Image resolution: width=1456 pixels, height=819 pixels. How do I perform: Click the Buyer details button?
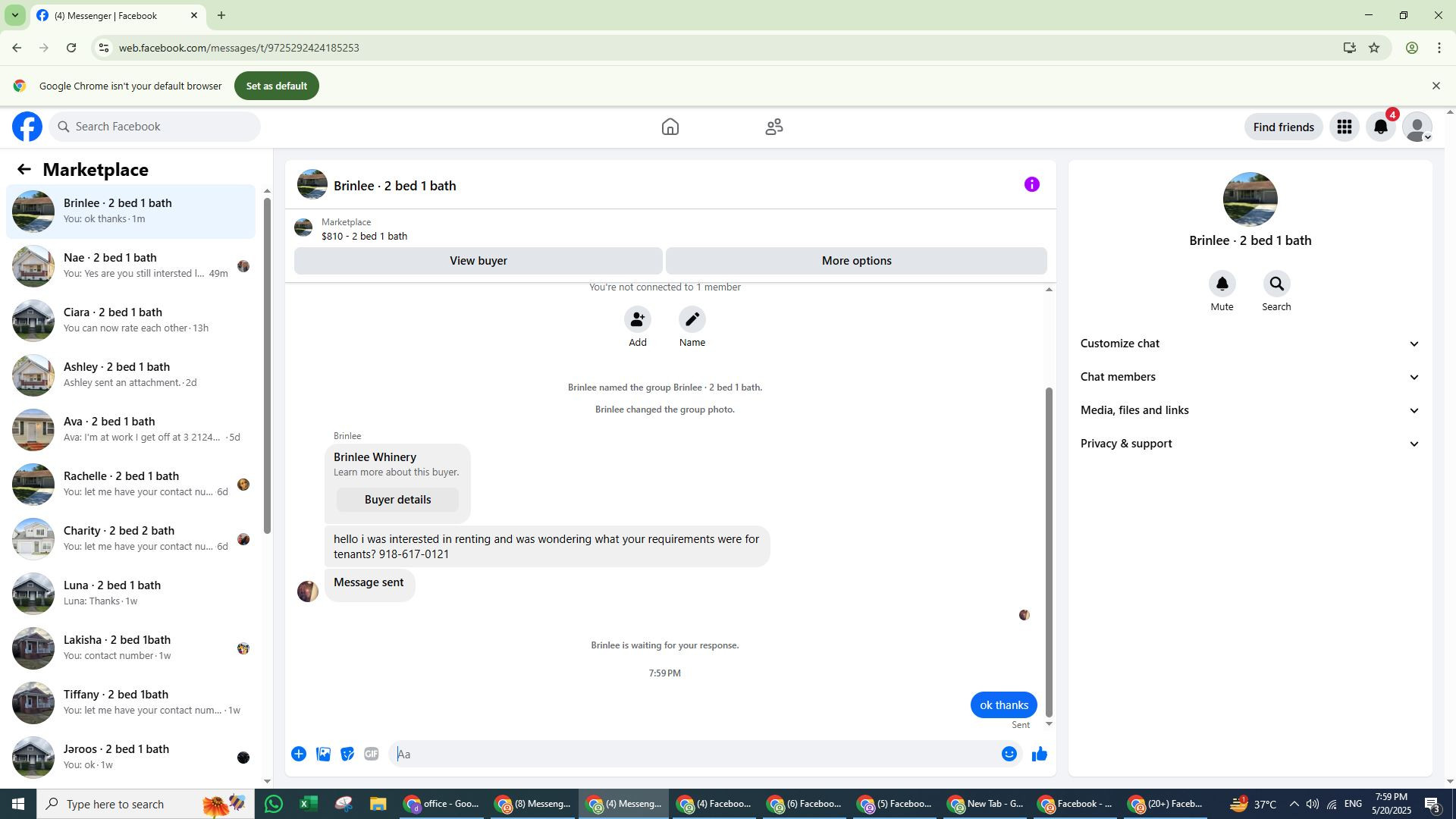(397, 500)
